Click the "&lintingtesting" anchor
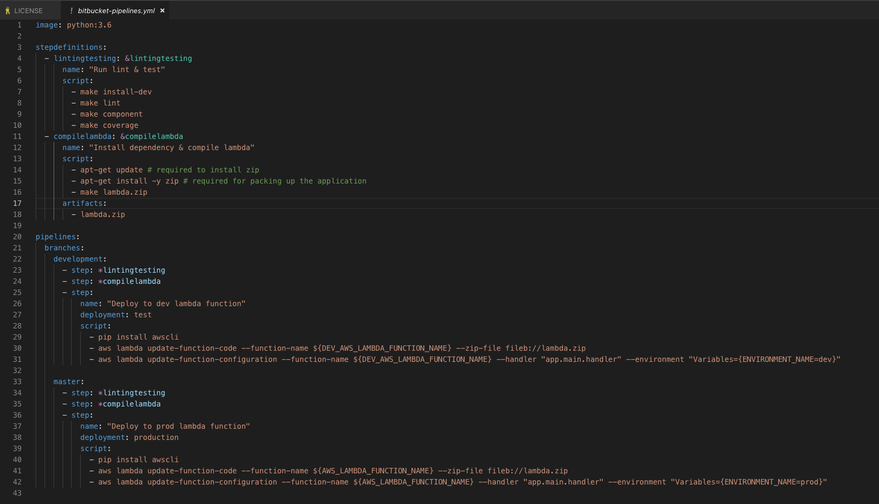This screenshot has width=879, height=504. [159, 58]
